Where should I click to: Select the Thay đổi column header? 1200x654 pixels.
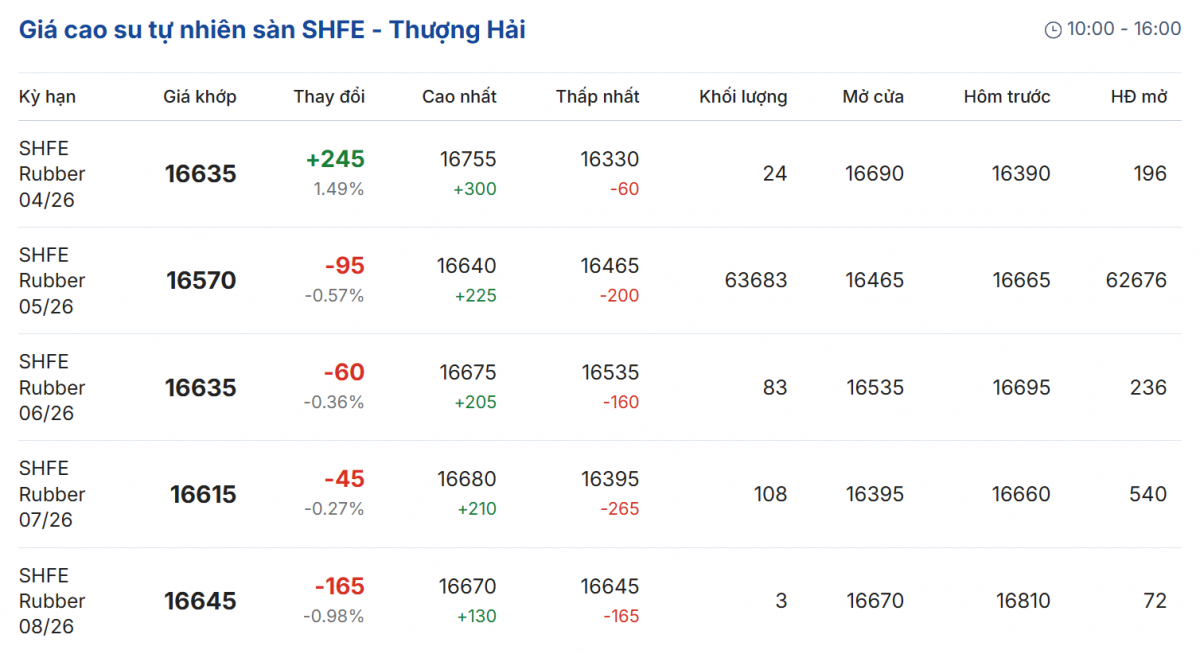pos(329,97)
